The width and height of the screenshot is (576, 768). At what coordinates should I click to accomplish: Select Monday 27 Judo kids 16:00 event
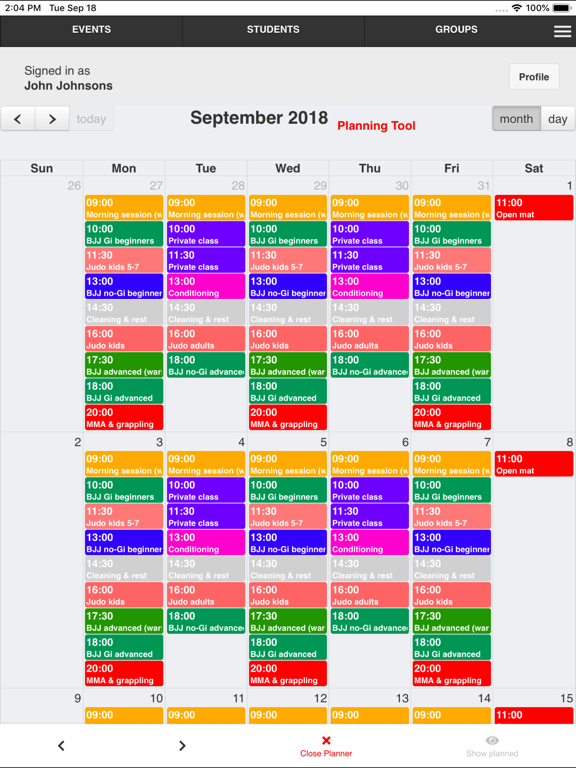click(x=124, y=339)
